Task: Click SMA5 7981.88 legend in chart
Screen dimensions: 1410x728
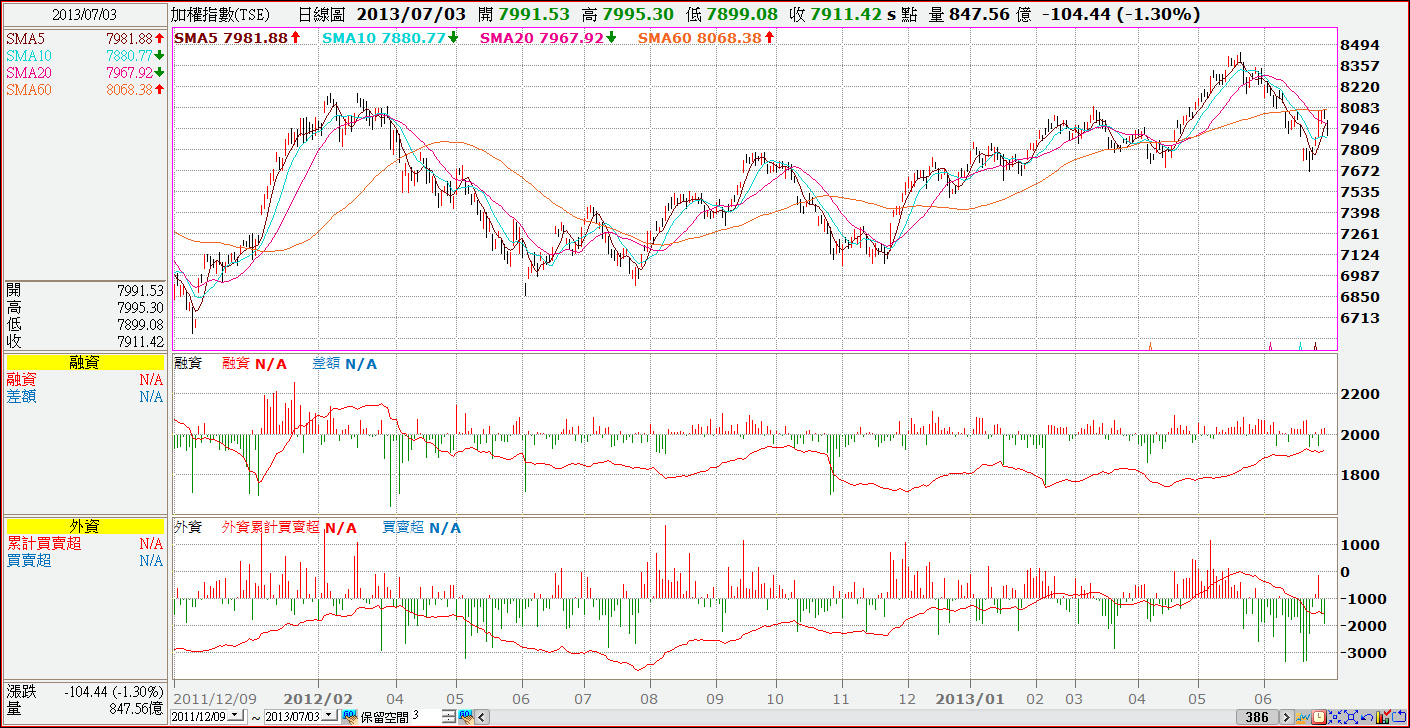Action: point(237,38)
